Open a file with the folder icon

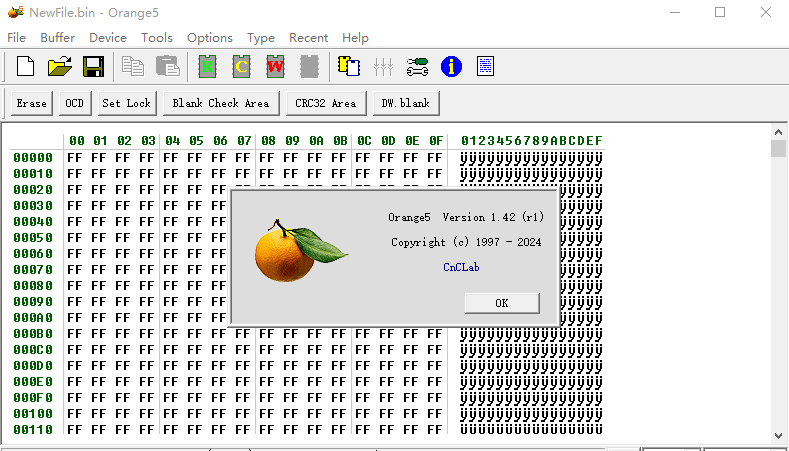60,67
